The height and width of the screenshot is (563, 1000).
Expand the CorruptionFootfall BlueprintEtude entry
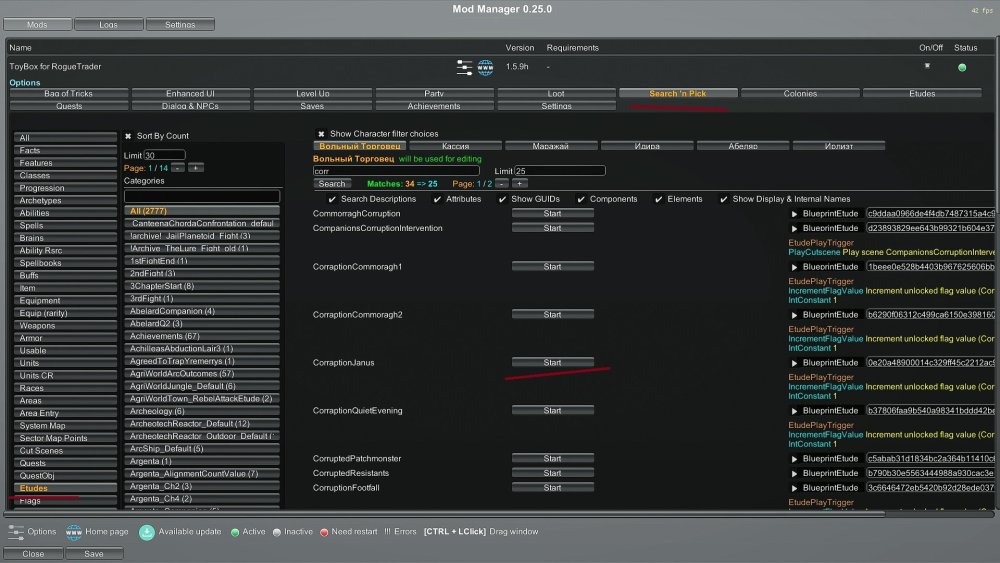pyautogui.click(x=795, y=488)
